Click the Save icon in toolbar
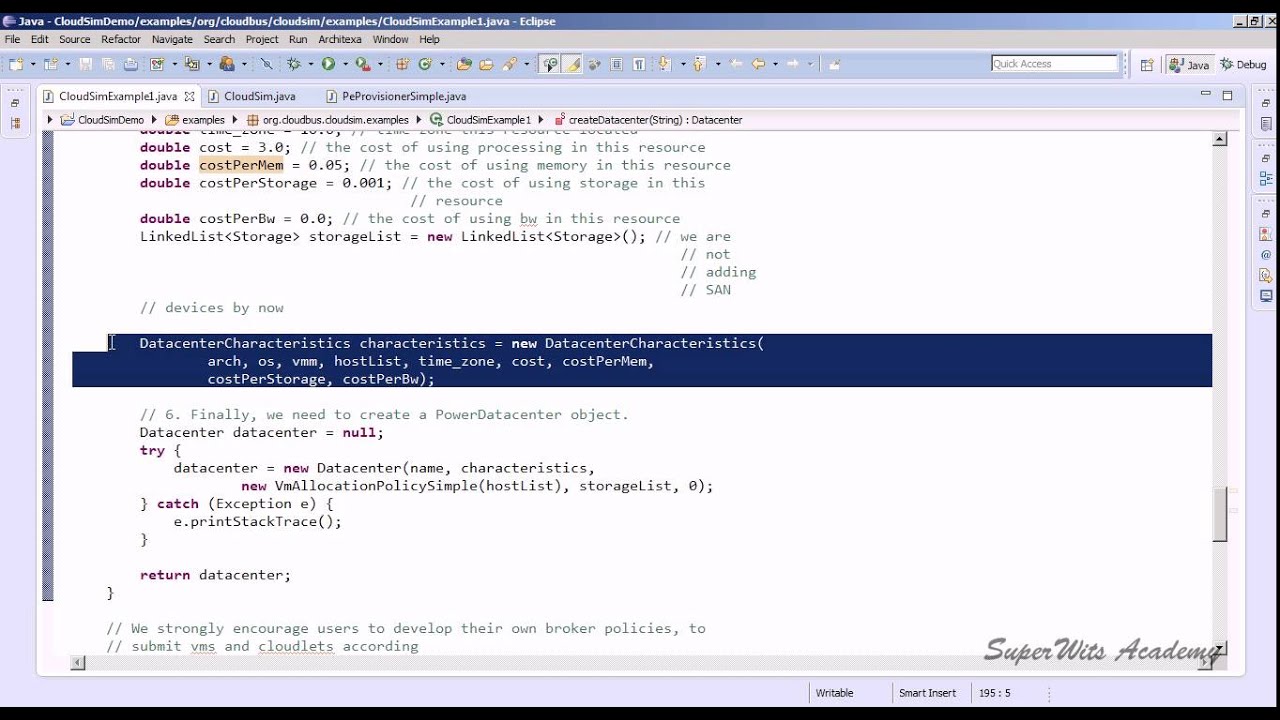 (x=85, y=64)
